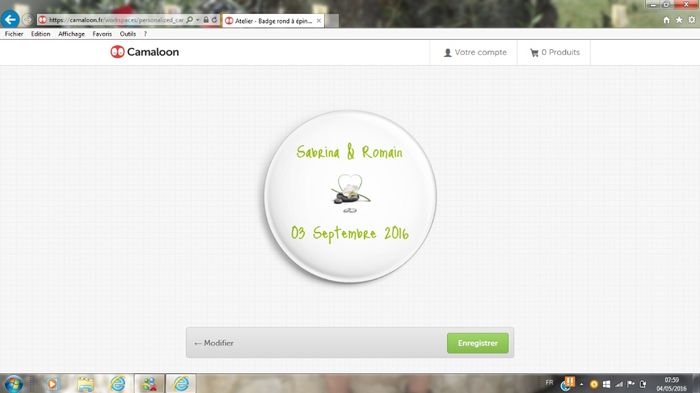700x393 pixels.
Task: Open Votre compte account link
Action: pos(475,52)
